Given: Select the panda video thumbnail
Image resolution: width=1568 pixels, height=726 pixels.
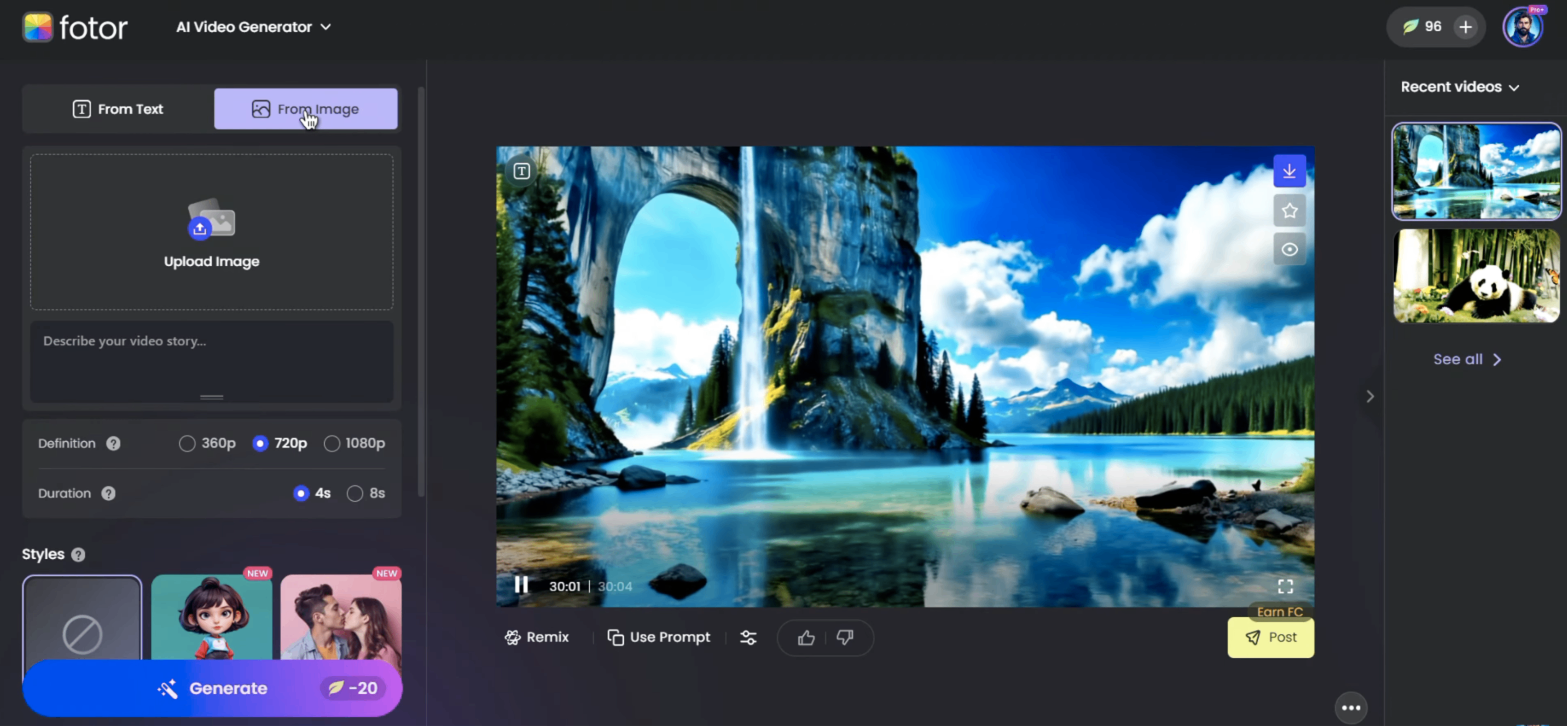Looking at the screenshot, I should coord(1475,276).
